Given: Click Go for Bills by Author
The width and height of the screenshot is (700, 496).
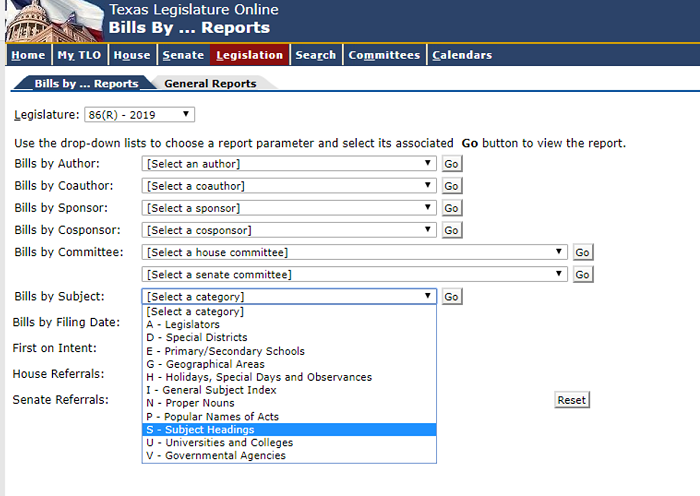Looking at the screenshot, I should [x=452, y=164].
